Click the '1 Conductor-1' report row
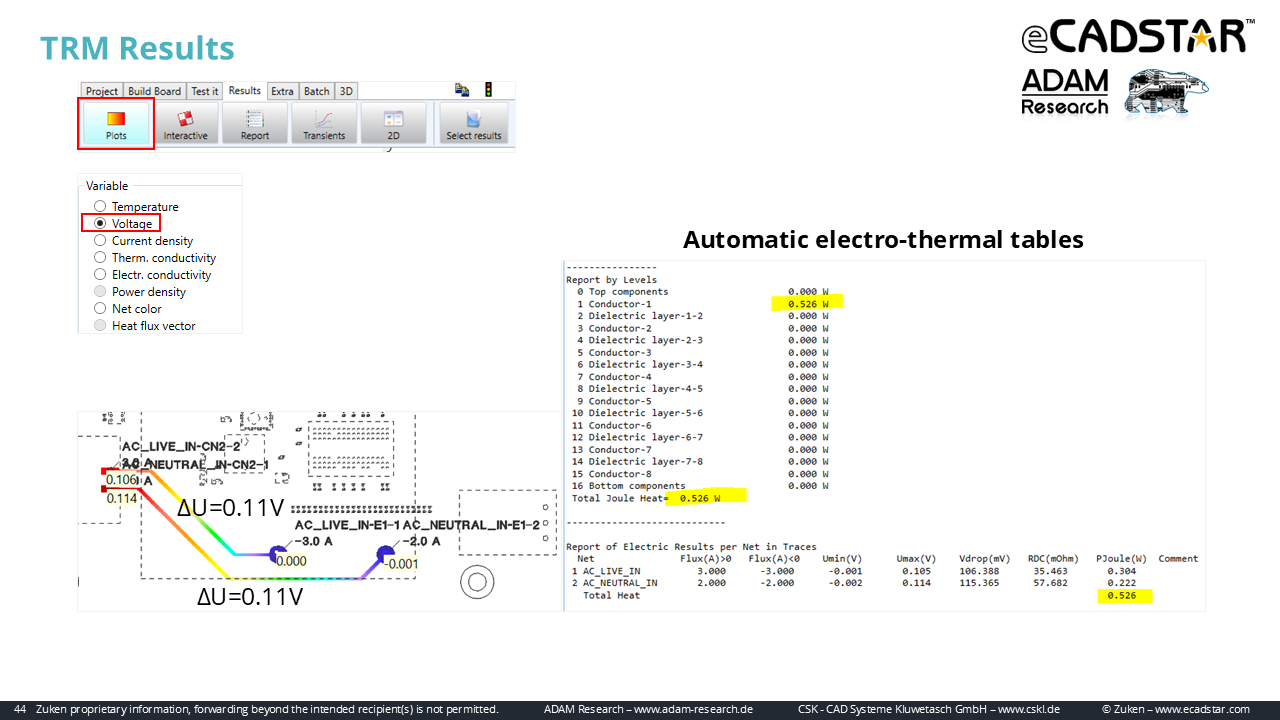Viewport: 1280px width, 720px height. 703,304
